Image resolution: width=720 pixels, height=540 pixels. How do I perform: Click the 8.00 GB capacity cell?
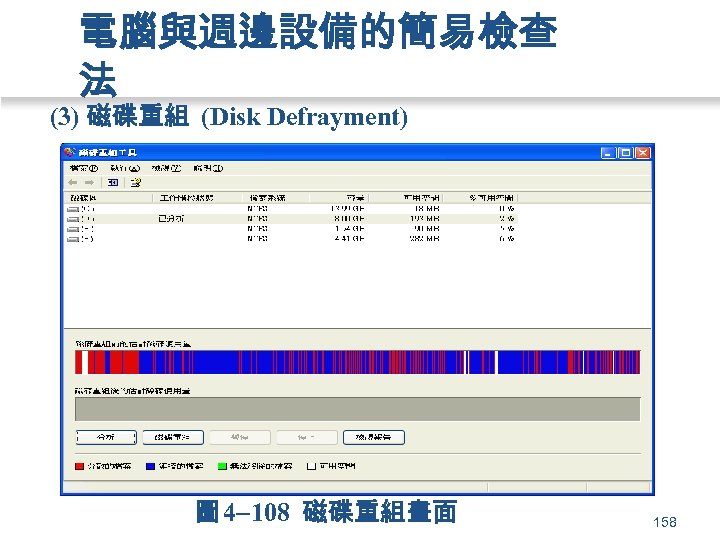tap(349, 219)
